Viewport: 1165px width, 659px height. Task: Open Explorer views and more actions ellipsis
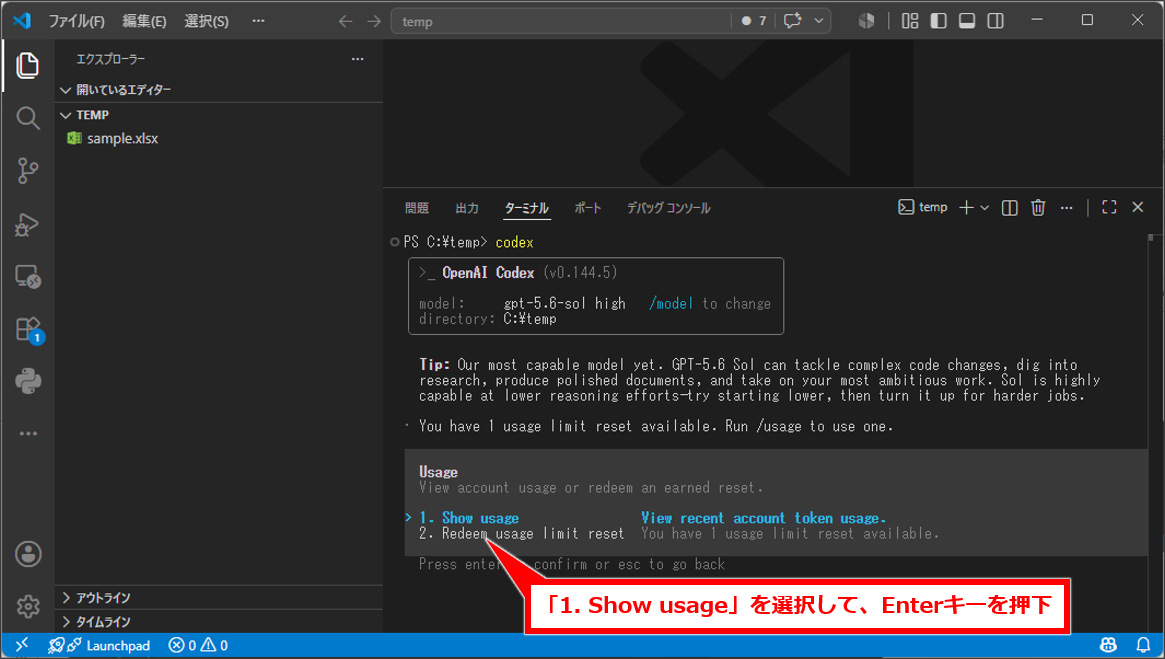click(x=357, y=59)
